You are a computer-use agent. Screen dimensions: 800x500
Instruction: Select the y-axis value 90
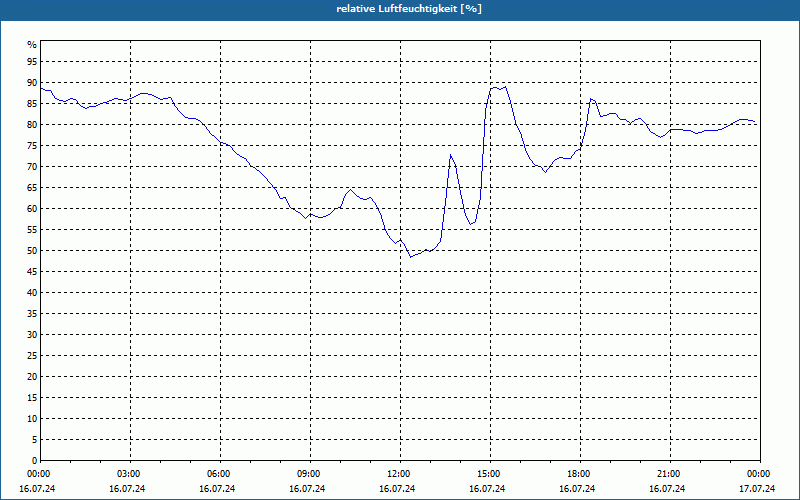click(x=32, y=83)
